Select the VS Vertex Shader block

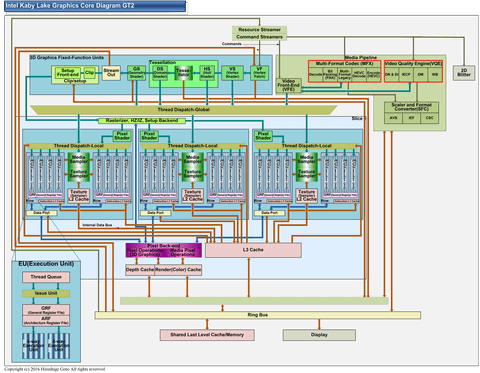232,73
